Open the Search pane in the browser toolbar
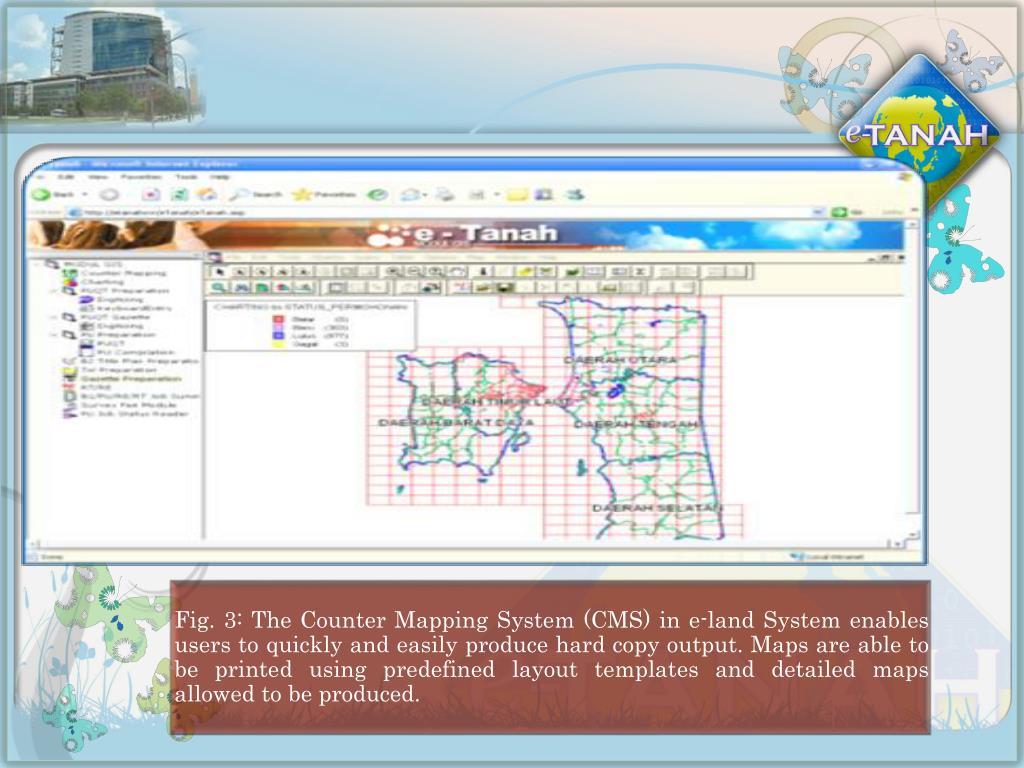The height and width of the screenshot is (768, 1024). click(255, 194)
